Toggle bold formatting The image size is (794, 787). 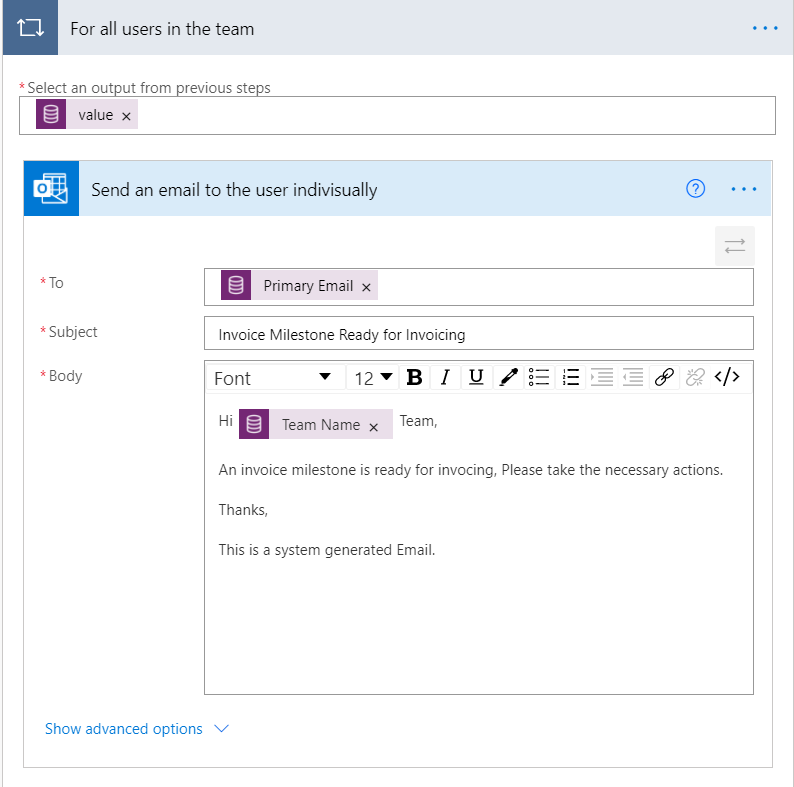pos(415,377)
